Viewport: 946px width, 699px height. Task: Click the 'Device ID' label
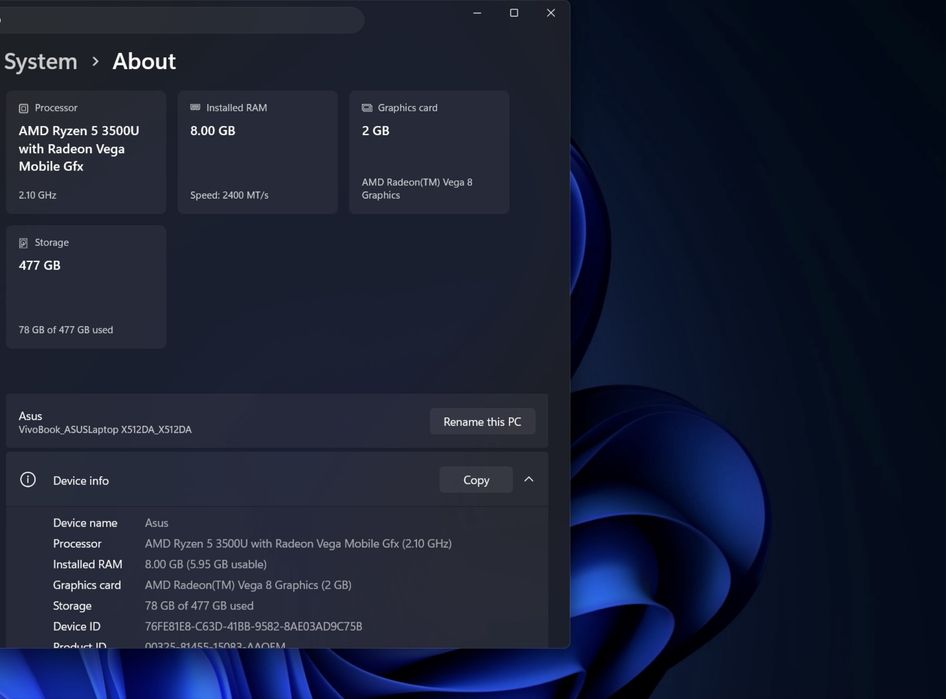click(x=77, y=627)
